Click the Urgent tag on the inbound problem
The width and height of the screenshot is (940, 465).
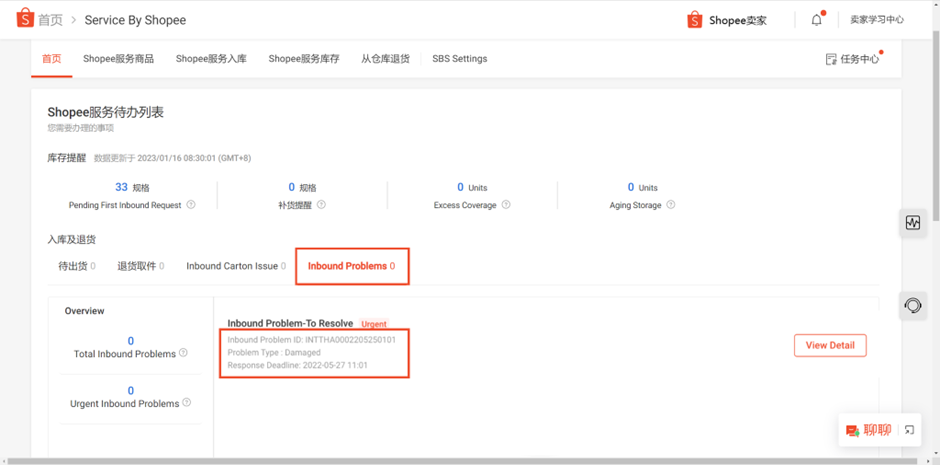(374, 324)
